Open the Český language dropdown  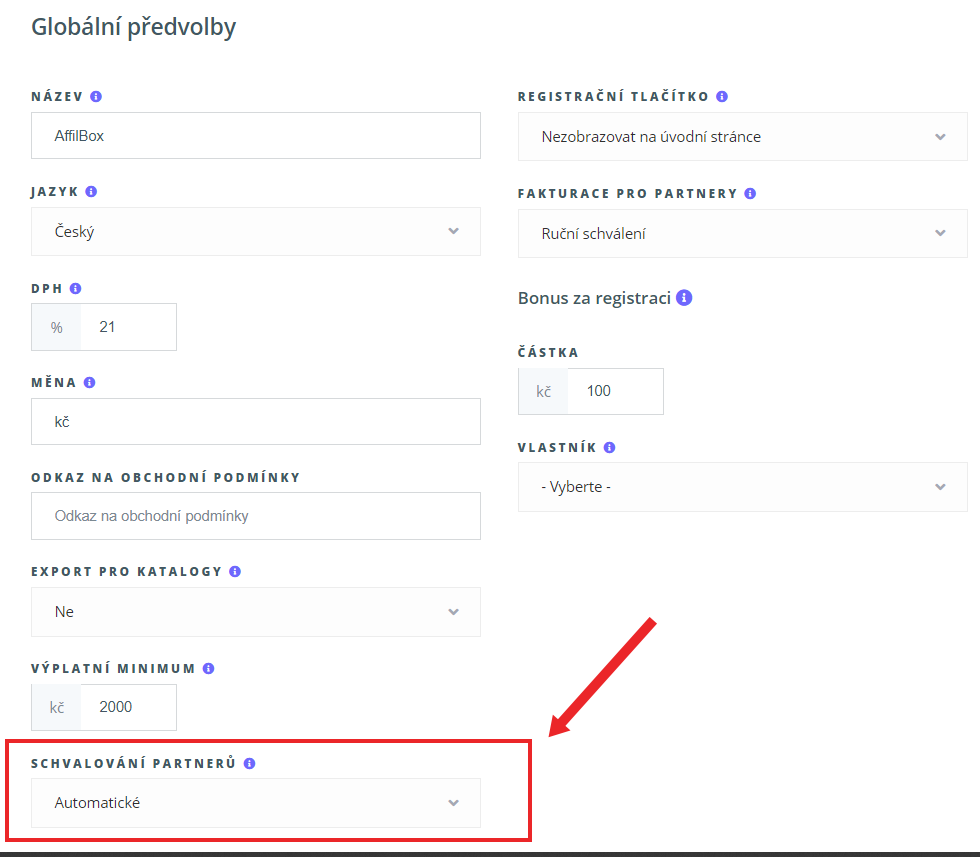point(256,231)
